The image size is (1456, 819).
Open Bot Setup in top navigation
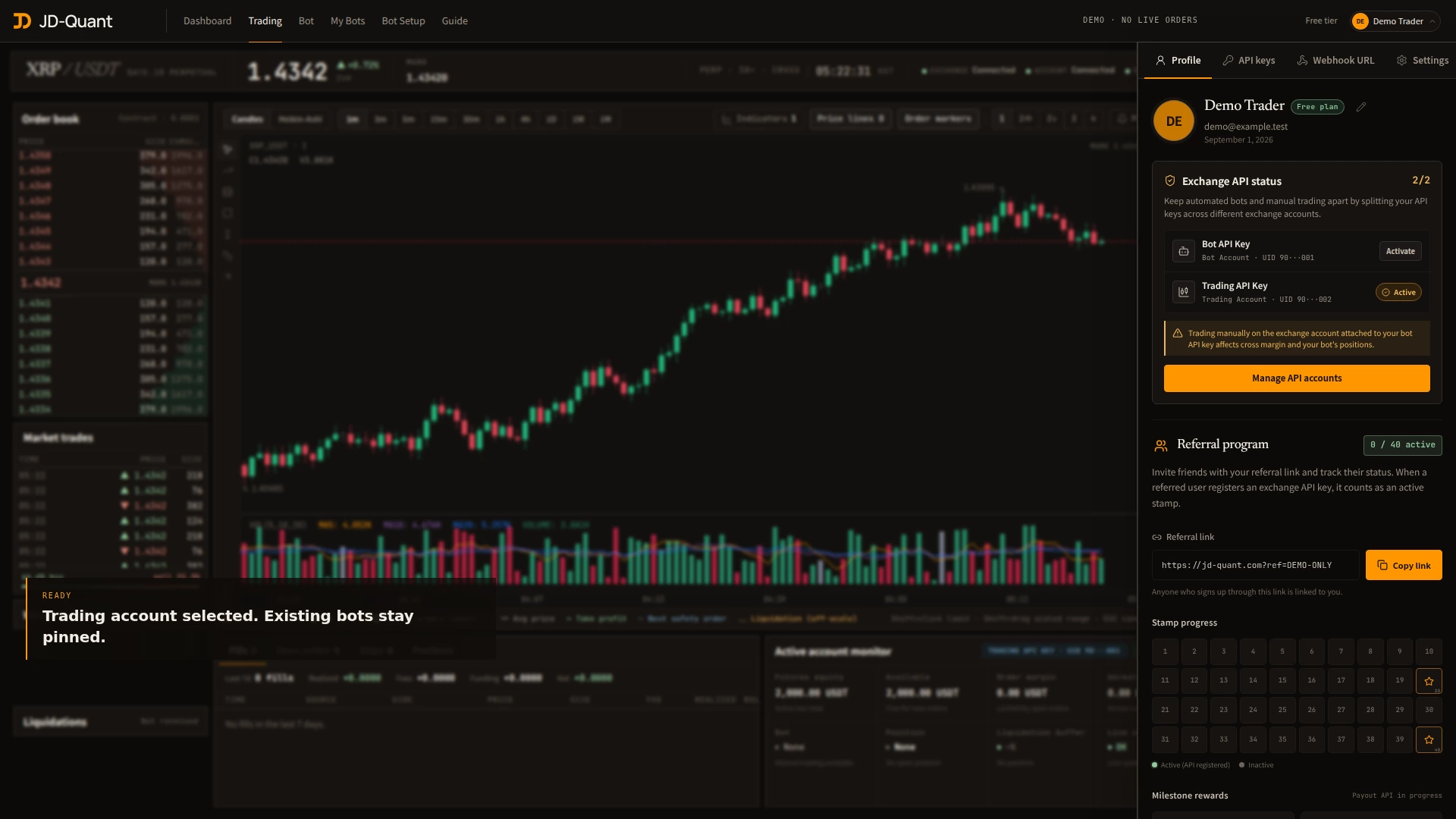point(403,21)
